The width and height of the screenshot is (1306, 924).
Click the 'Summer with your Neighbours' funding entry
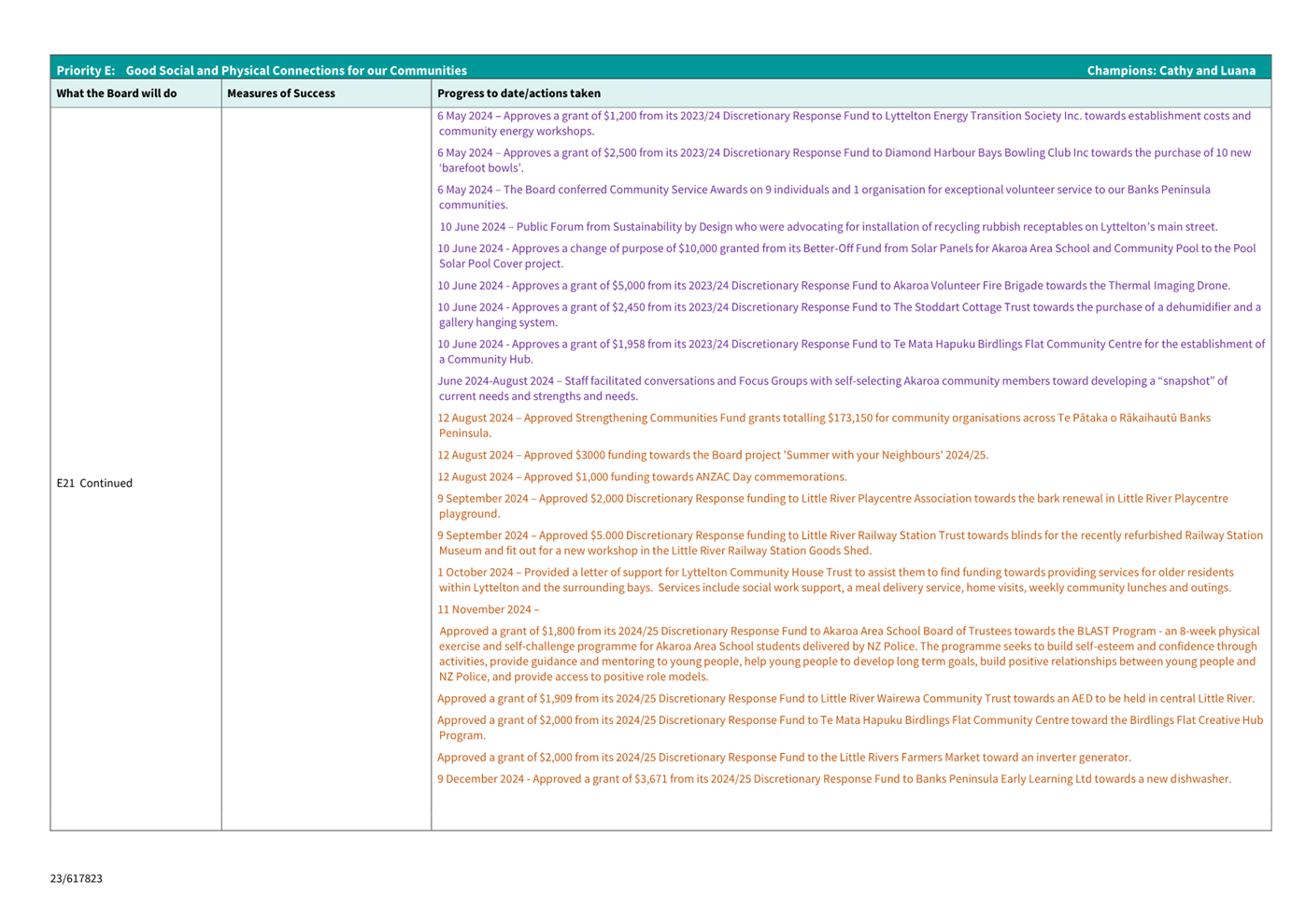click(713, 456)
